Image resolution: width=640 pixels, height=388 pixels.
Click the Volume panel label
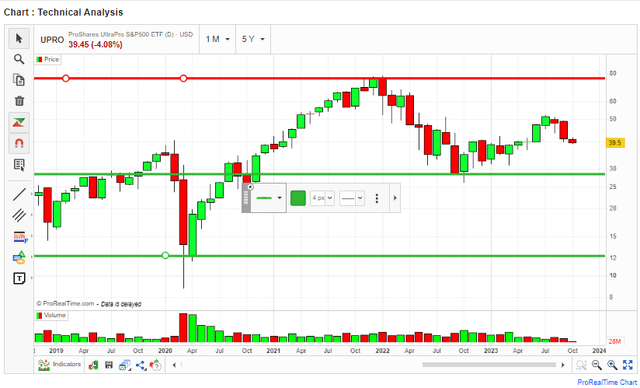pyautogui.click(x=51, y=315)
